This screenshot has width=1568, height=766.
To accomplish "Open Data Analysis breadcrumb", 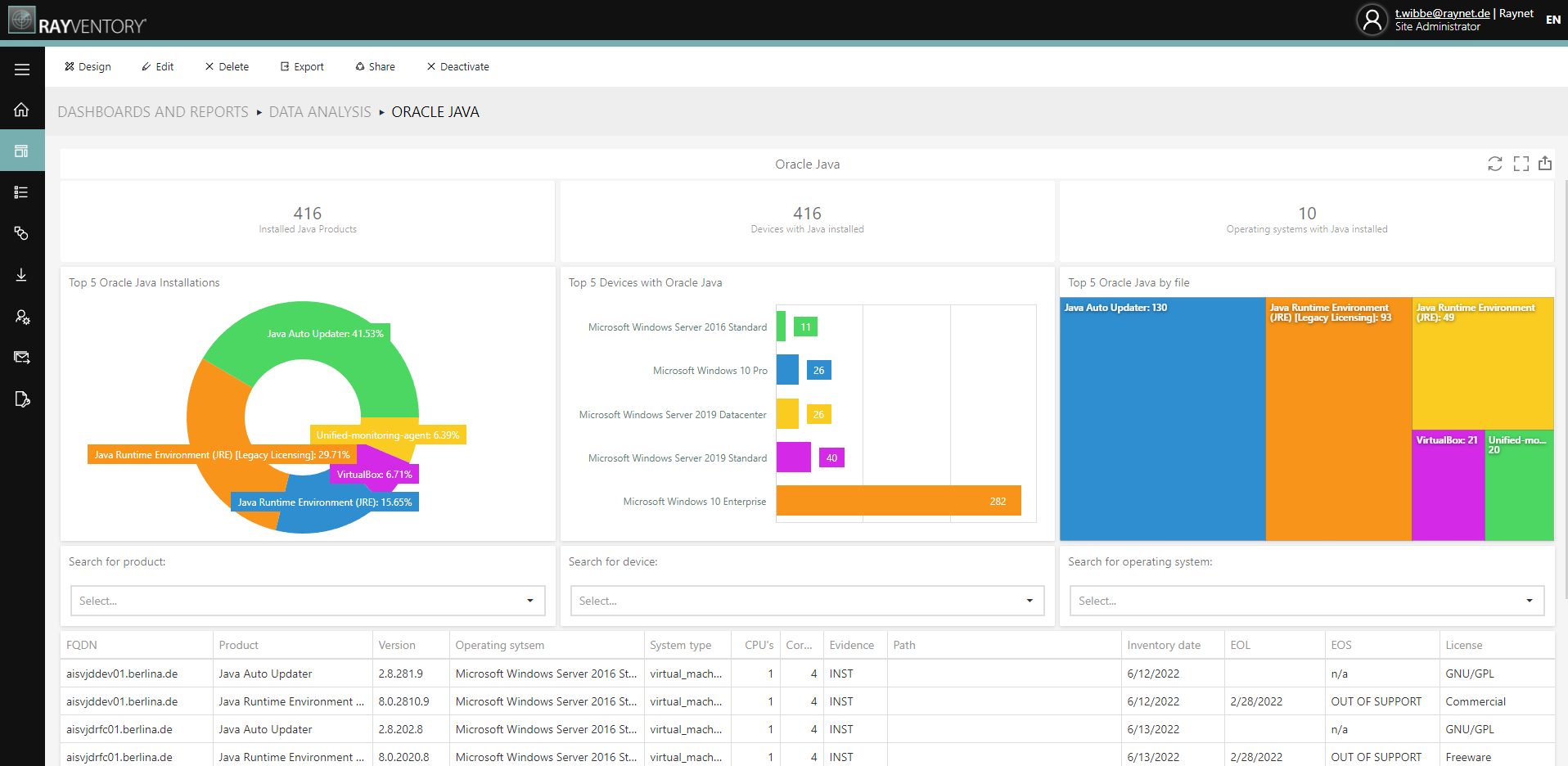I will click(x=320, y=112).
